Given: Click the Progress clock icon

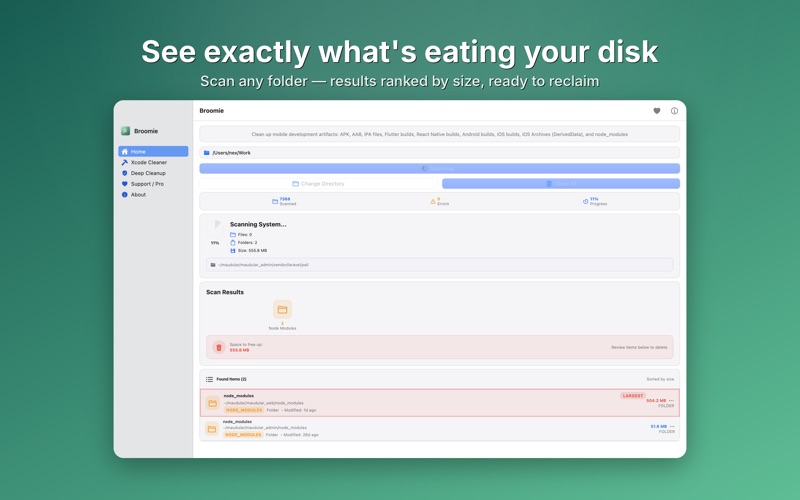Looking at the screenshot, I should coord(585,202).
